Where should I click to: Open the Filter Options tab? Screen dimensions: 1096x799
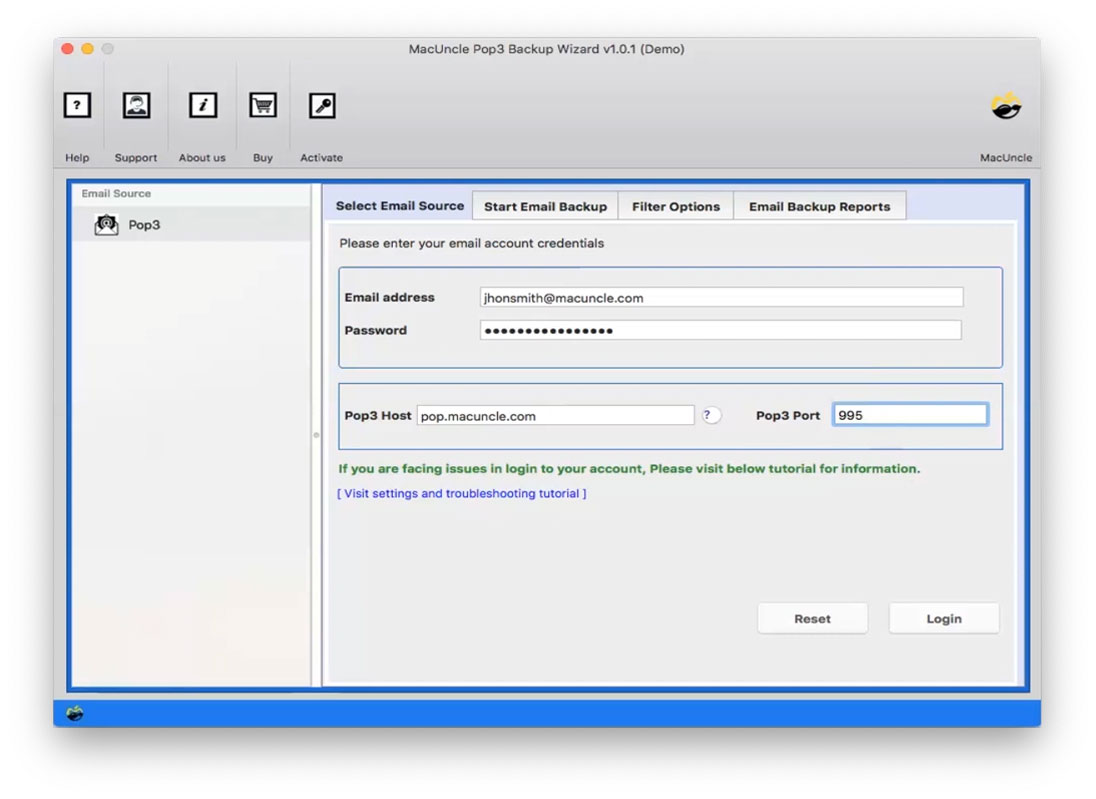coord(676,206)
